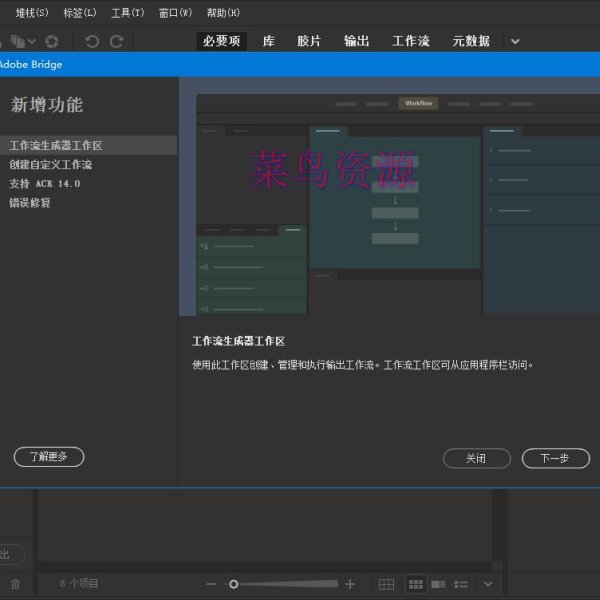Screen dimensions: 600x600
Task: Click the plus icon to enlarge thumbnails
Action: click(x=350, y=584)
